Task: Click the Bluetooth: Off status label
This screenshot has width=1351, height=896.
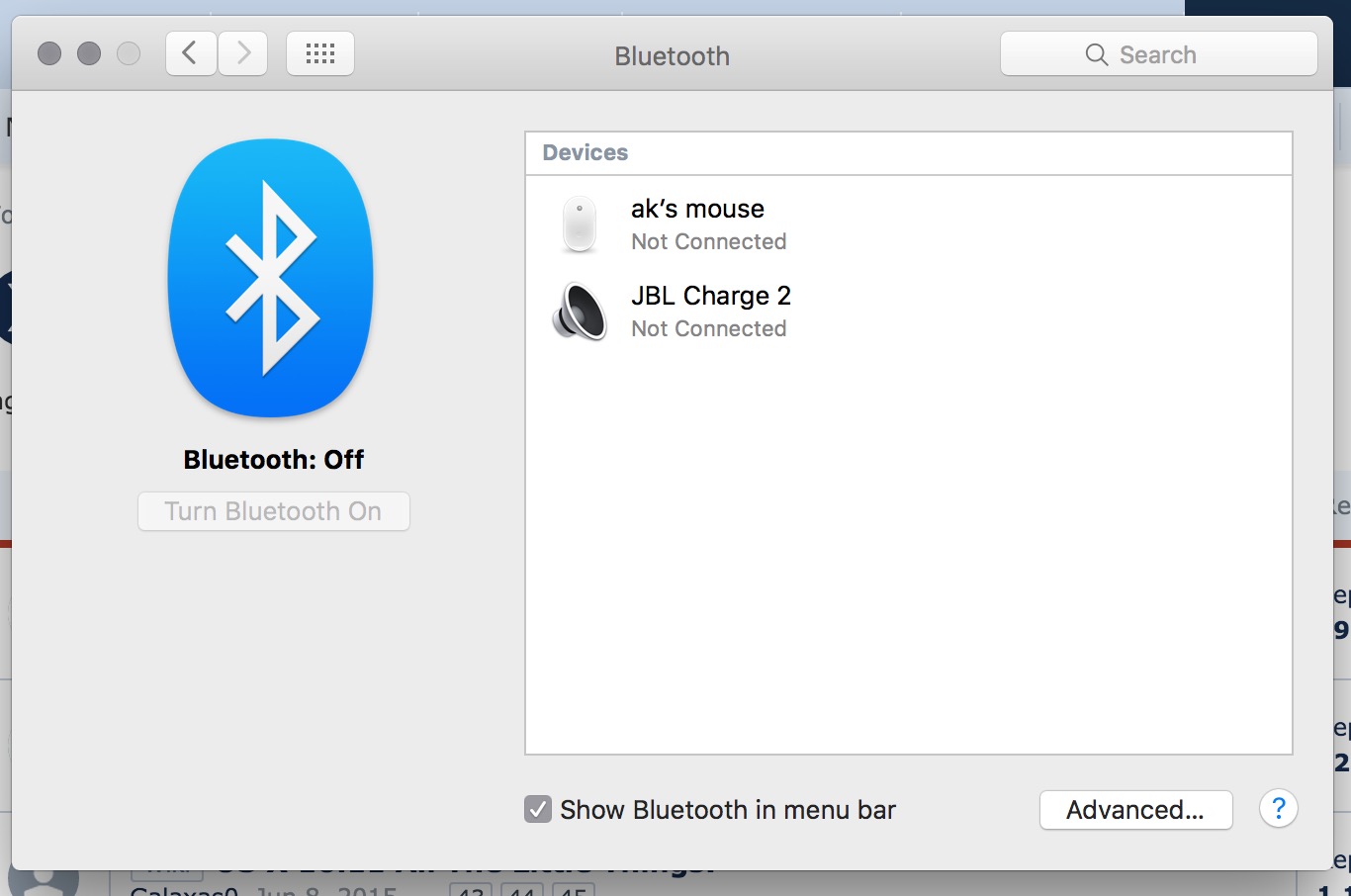Action: point(274,460)
